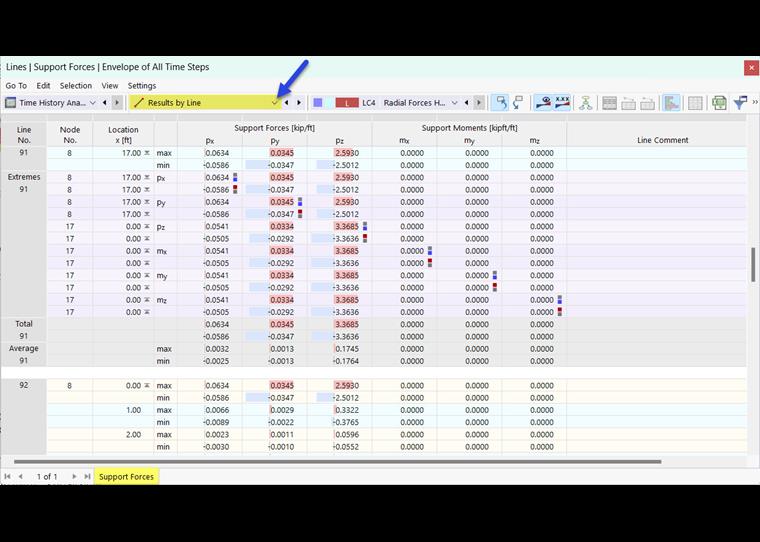Viewport: 760px width, 542px height.
Task: Open the Edit menu
Action: click(43, 85)
